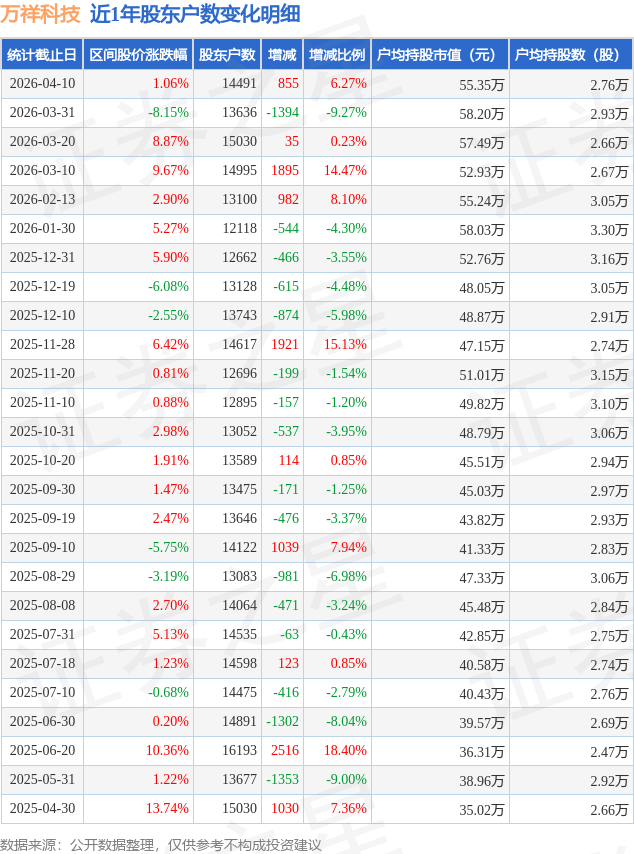Click the 万祥科技 stock name title
This screenshot has height=854, width=634.
point(40,14)
